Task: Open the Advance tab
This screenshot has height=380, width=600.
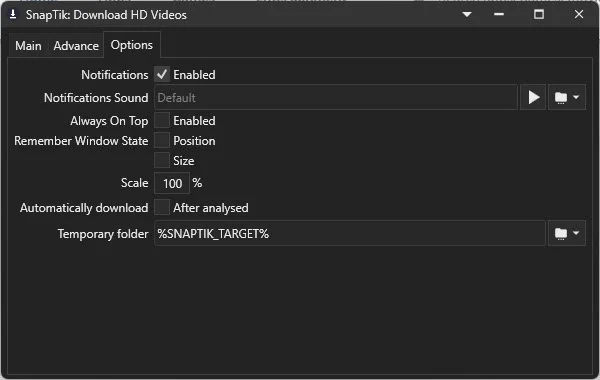Action: 76,46
